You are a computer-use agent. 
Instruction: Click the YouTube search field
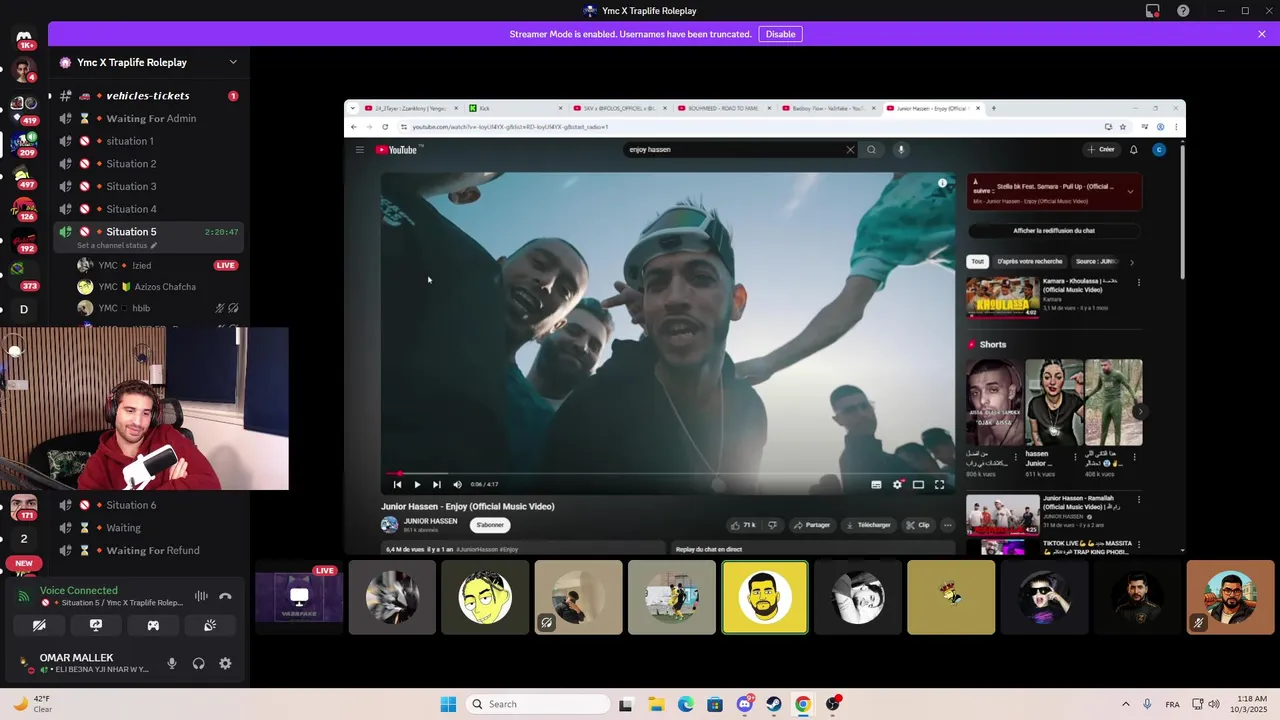tap(733, 150)
